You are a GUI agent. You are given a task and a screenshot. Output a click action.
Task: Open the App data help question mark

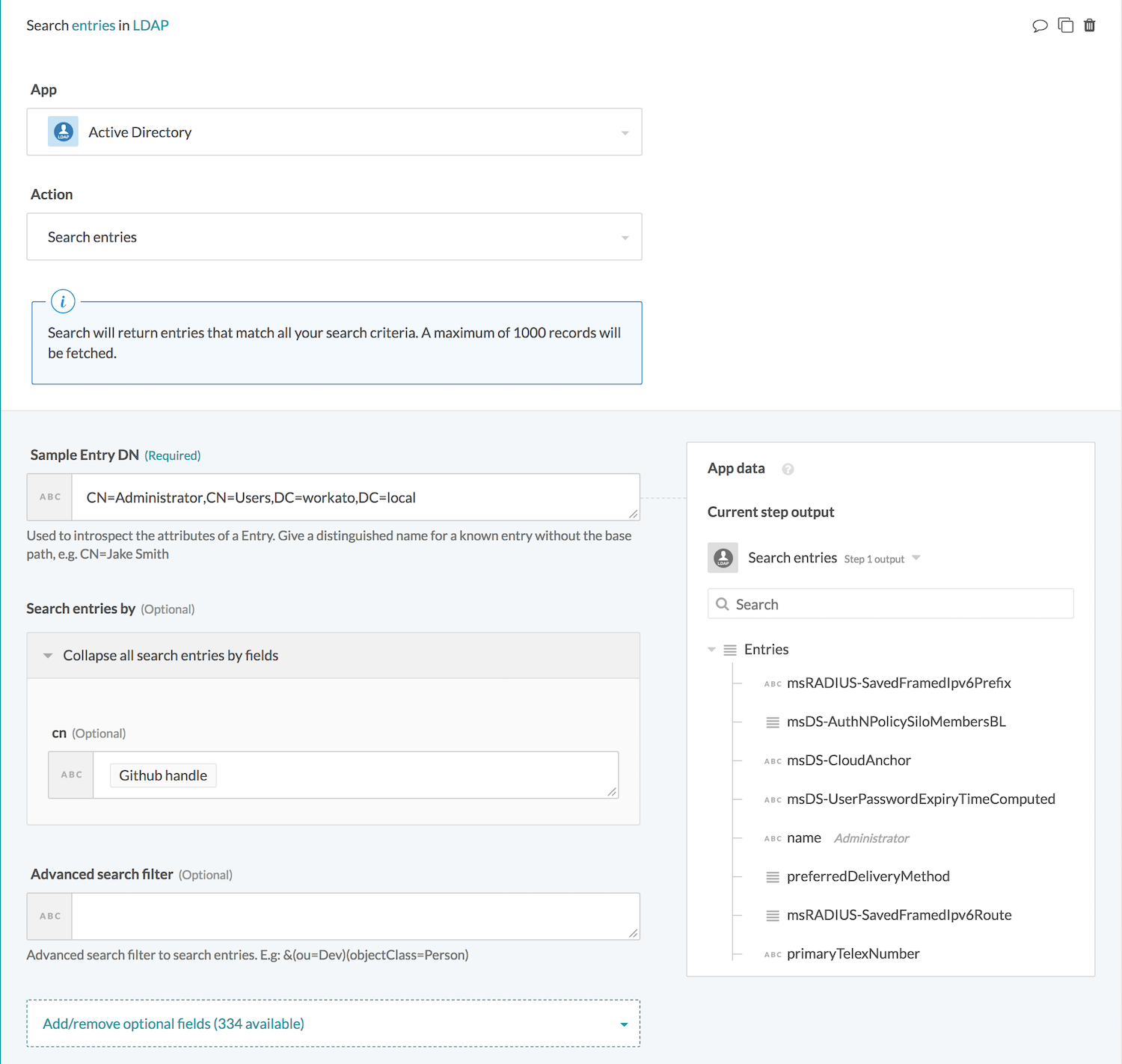pyautogui.click(x=788, y=469)
